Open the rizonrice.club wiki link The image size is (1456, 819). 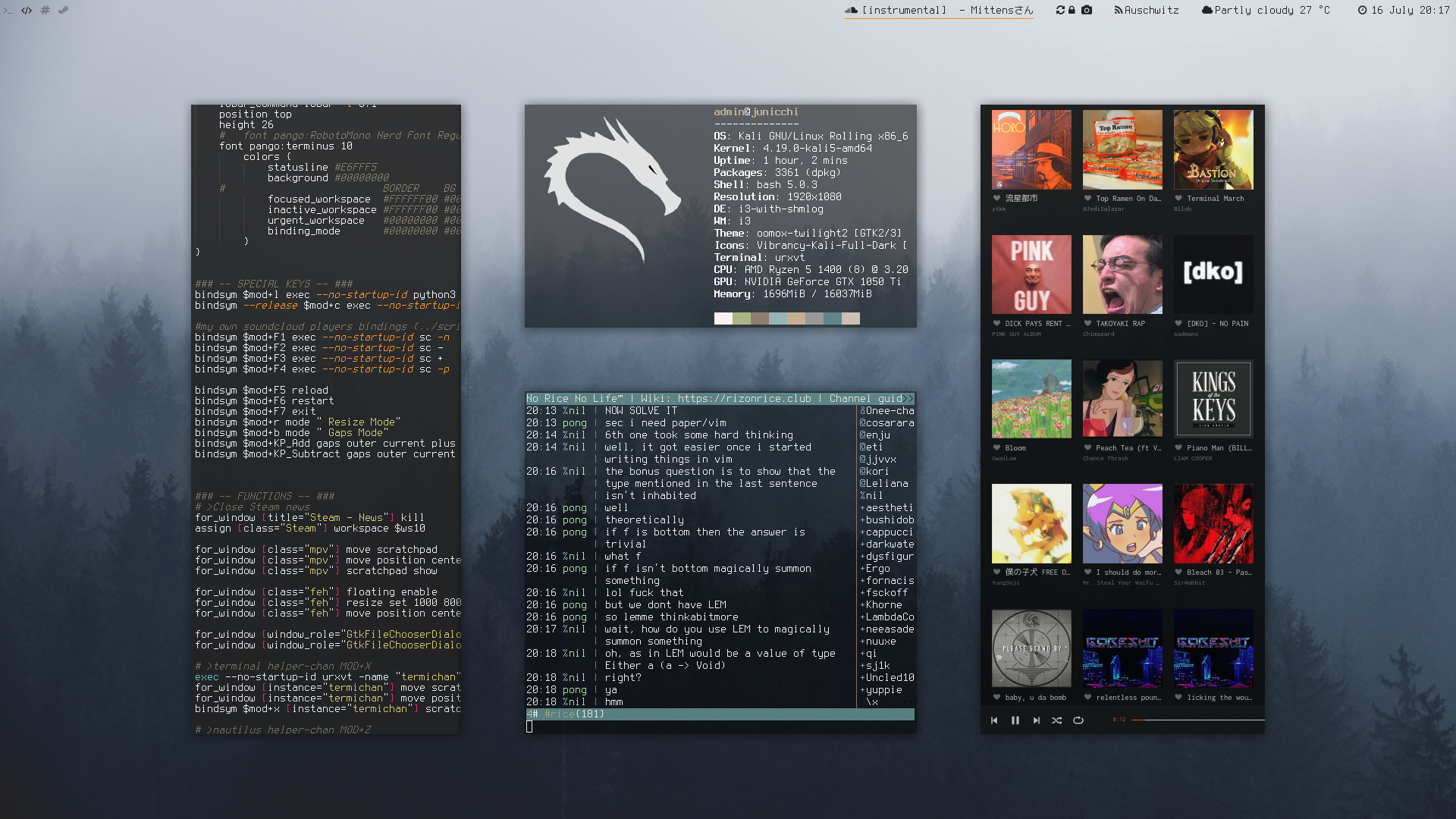click(x=743, y=399)
